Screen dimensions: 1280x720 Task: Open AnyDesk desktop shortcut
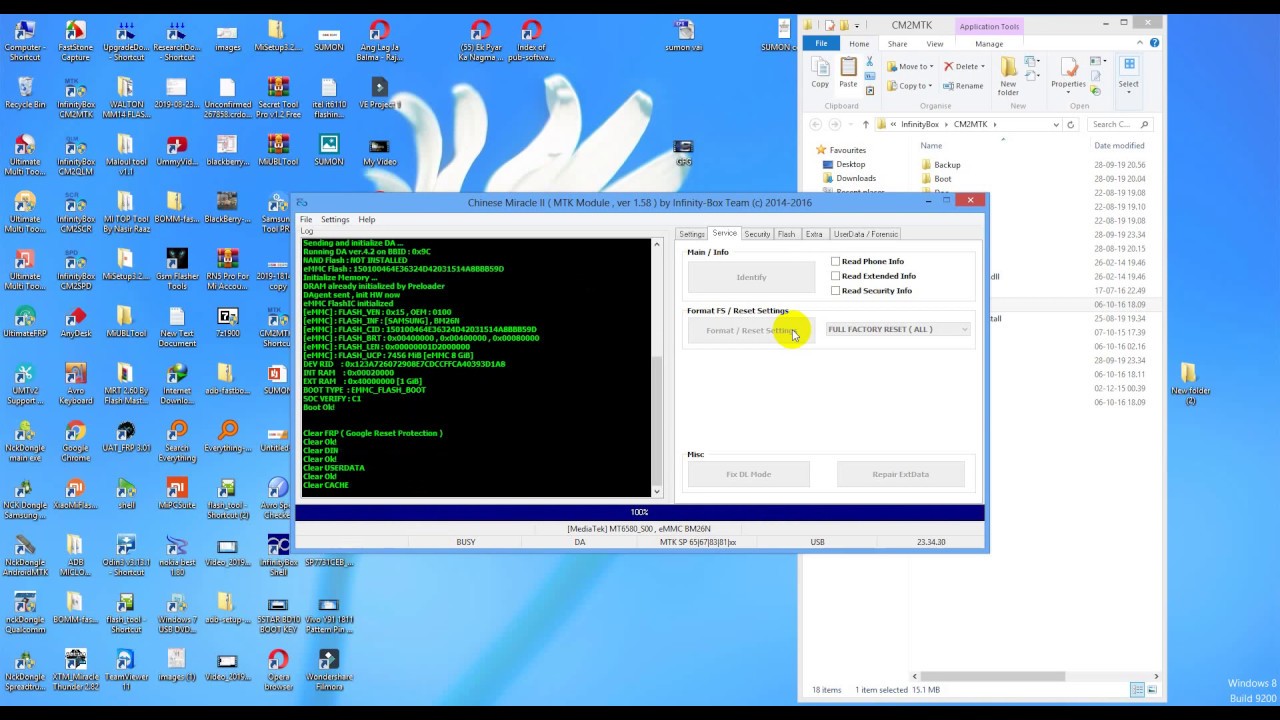pos(75,322)
